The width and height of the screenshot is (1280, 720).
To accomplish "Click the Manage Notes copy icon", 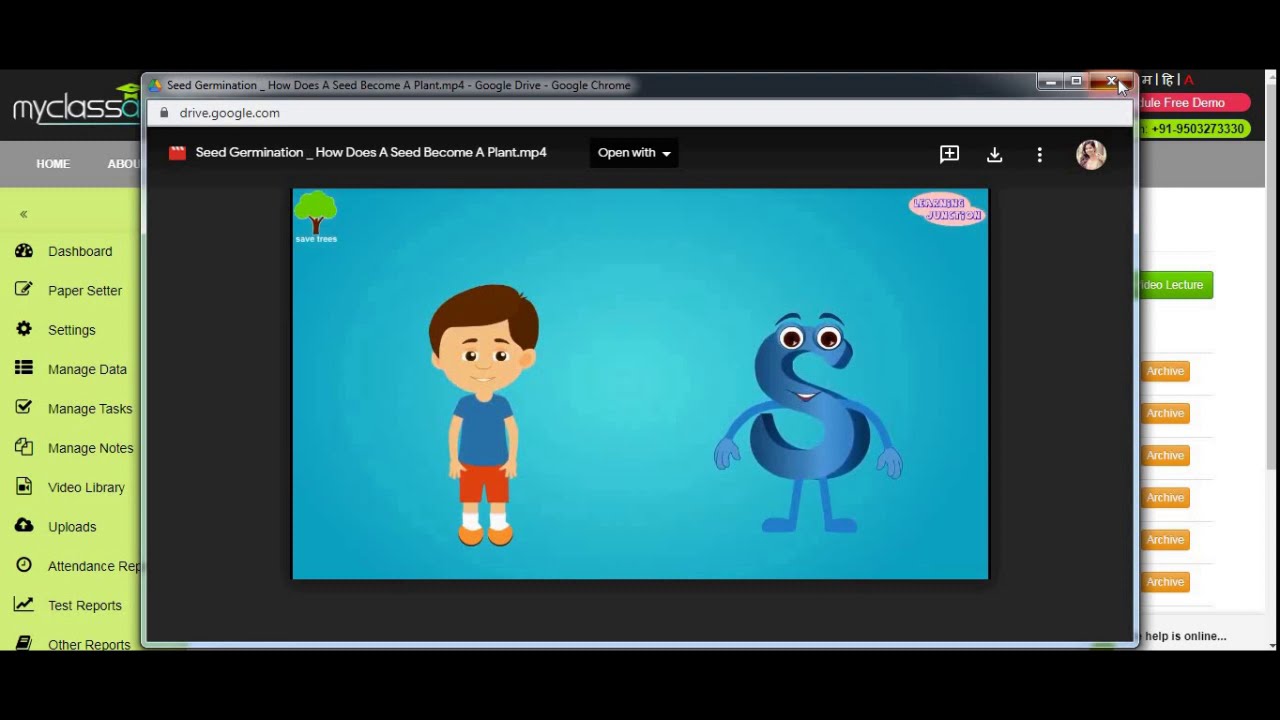I will pyautogui.click(x=24, y=447).
